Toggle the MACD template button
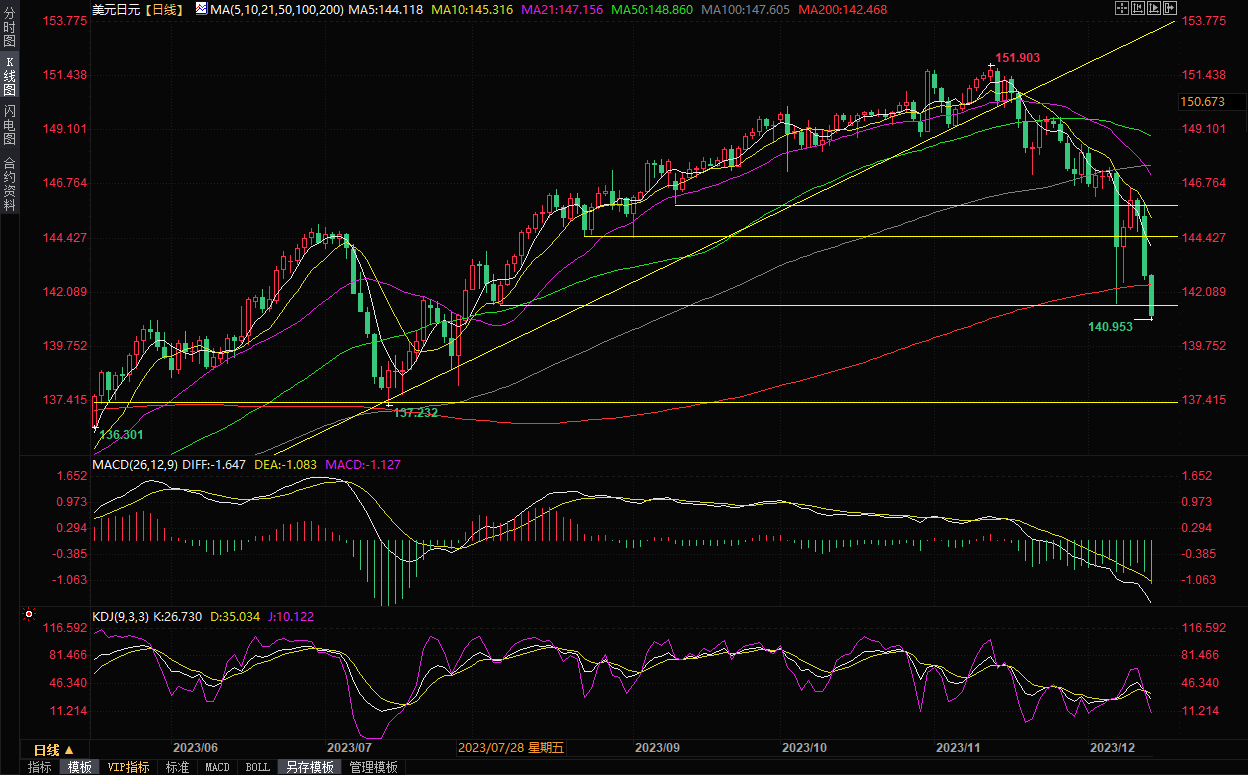Viewport: 1248px width, 775px height. point(217,767)
